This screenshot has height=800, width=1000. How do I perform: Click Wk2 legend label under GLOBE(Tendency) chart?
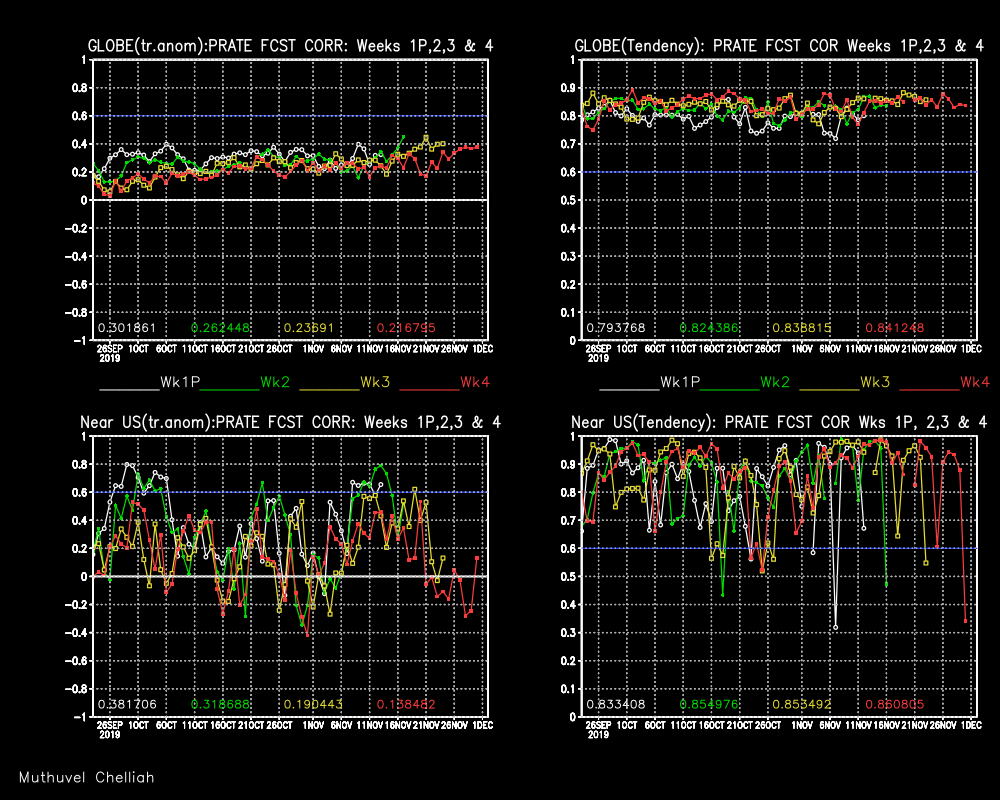[x=776, y=382]
